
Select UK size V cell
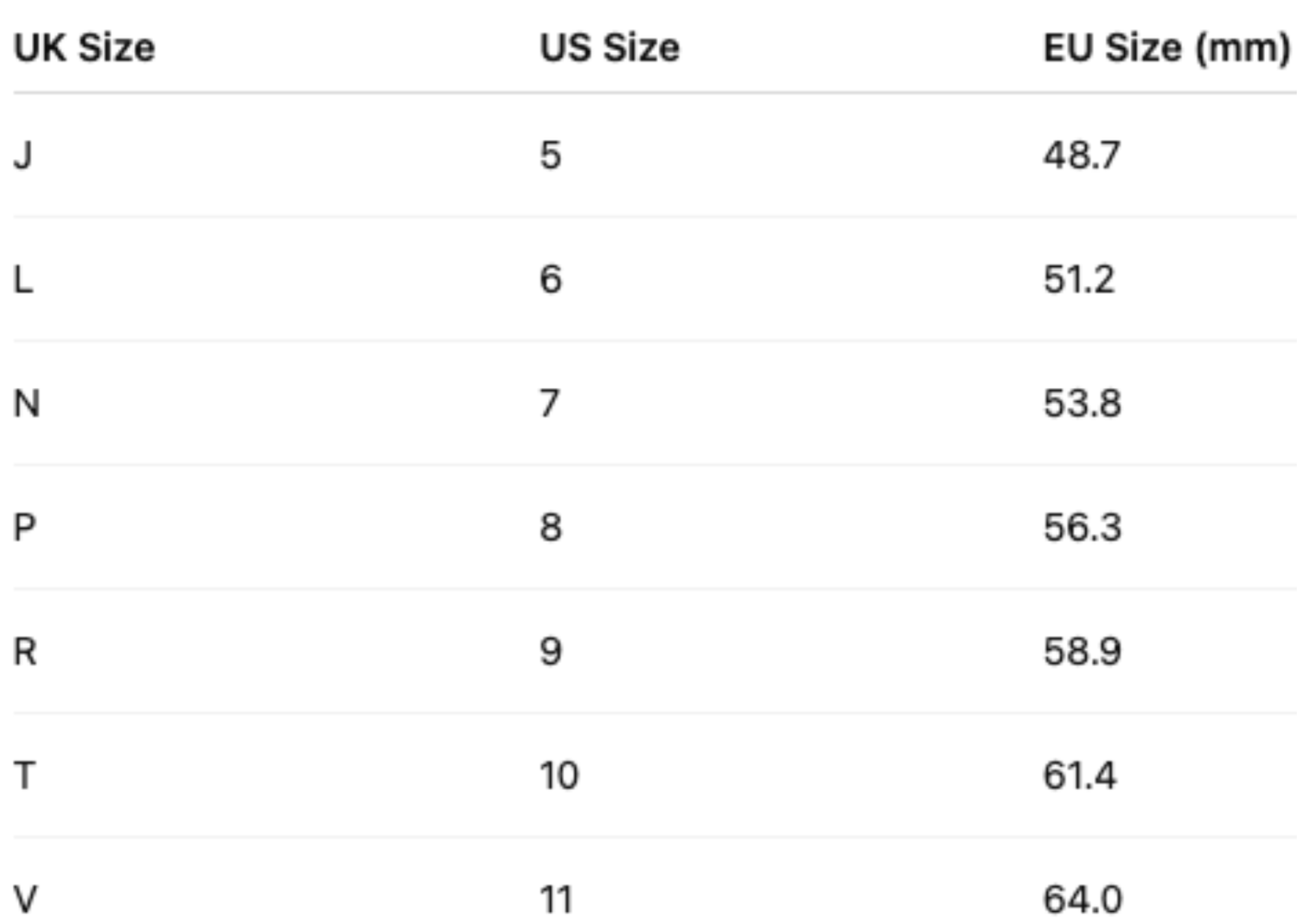coord(26,899)
